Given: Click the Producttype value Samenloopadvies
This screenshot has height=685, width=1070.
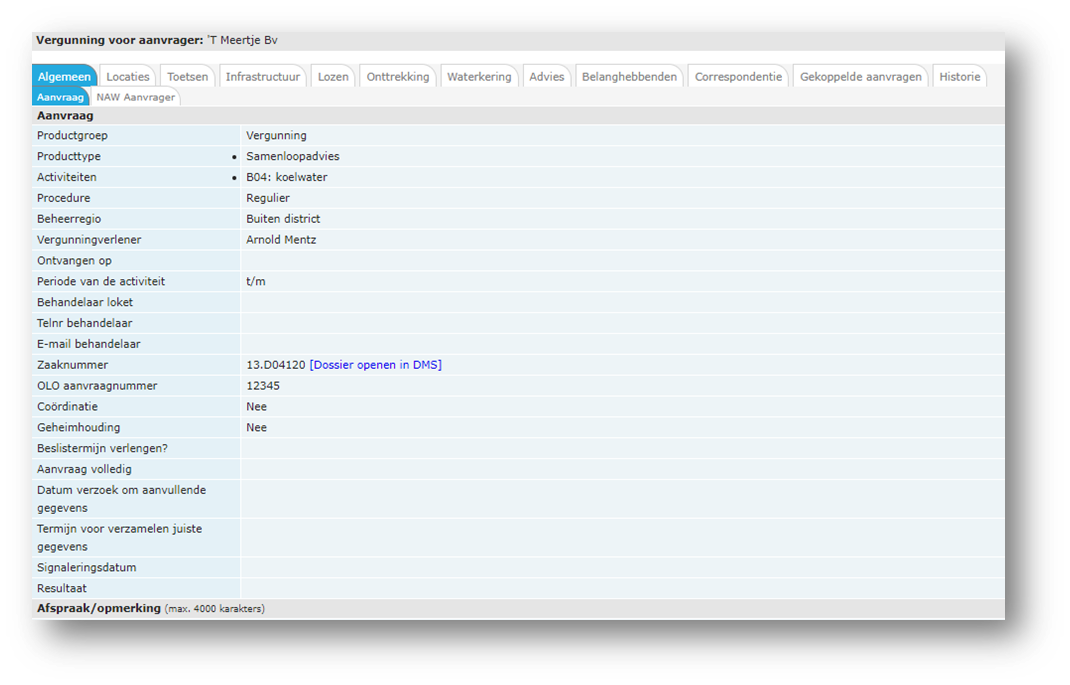Looking at the screenshot, I should click(x=293, y=157).
